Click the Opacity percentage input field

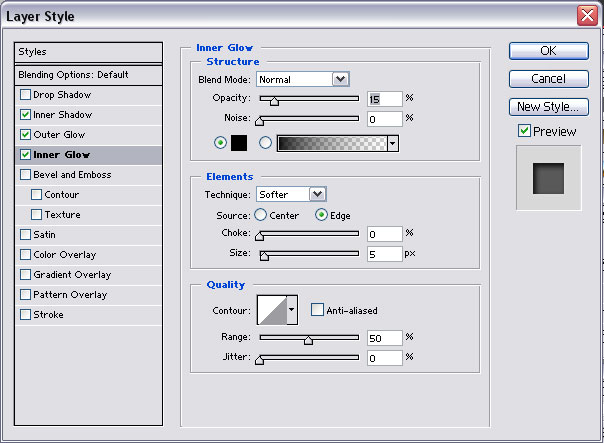(383, 99)
